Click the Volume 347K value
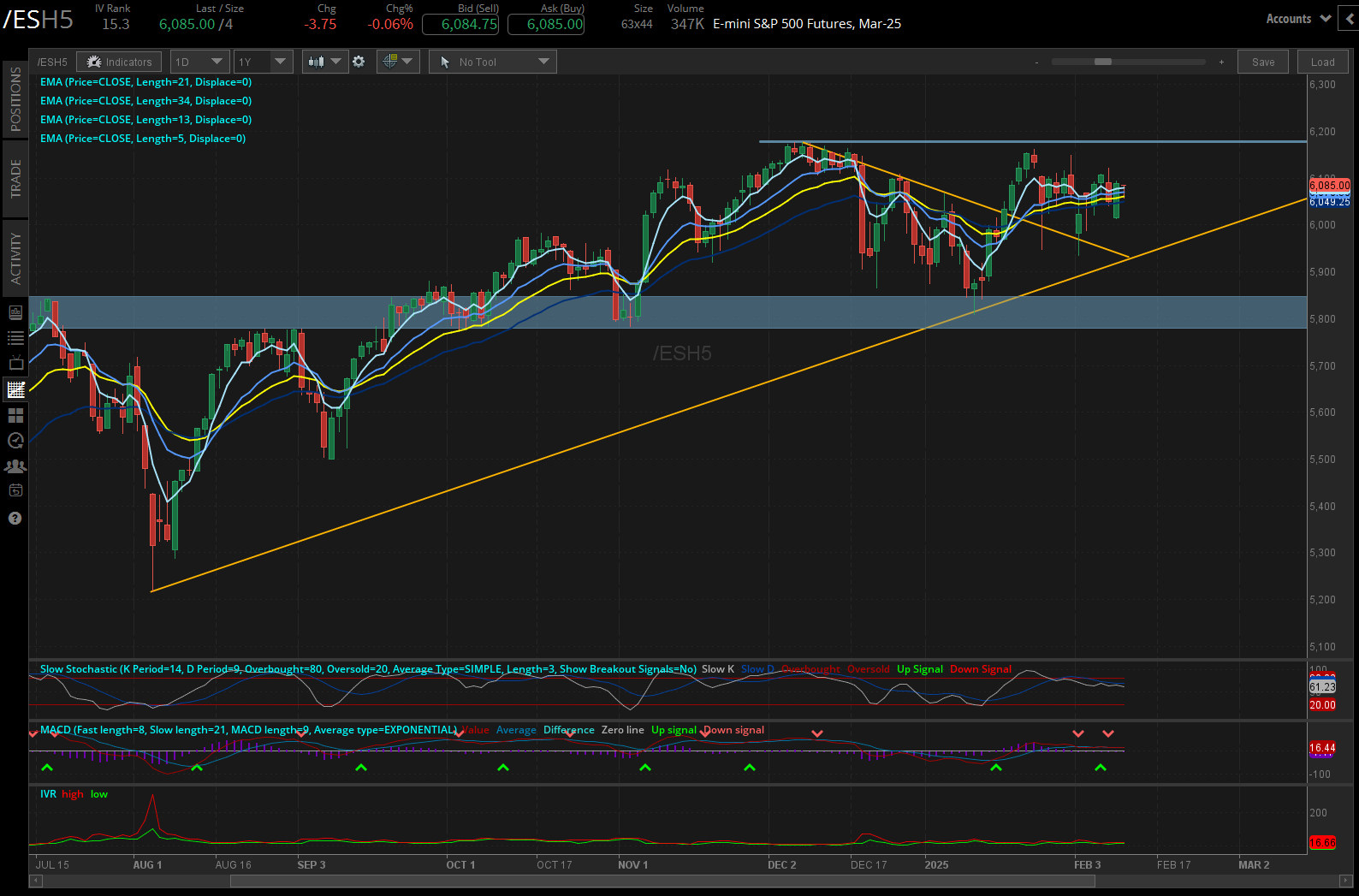The height and width of the screenshot is (896, 1359). click(x=687, y=24)
